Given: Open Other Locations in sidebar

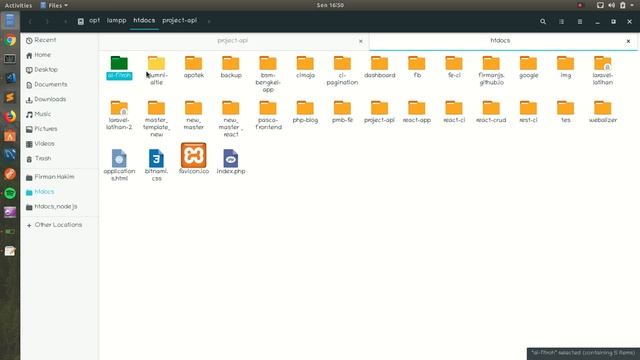Looking at the screenshot, I should point(59,225).
